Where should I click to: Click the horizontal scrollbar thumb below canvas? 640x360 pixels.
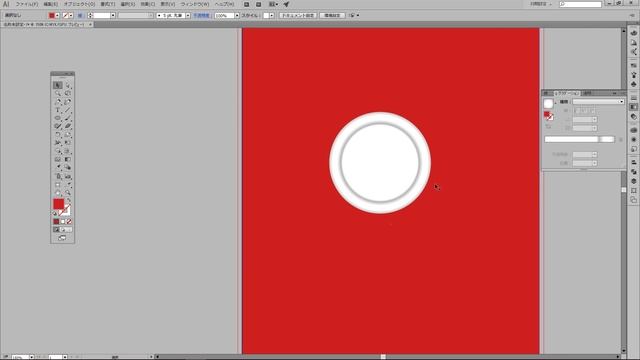tap(382, 357)
